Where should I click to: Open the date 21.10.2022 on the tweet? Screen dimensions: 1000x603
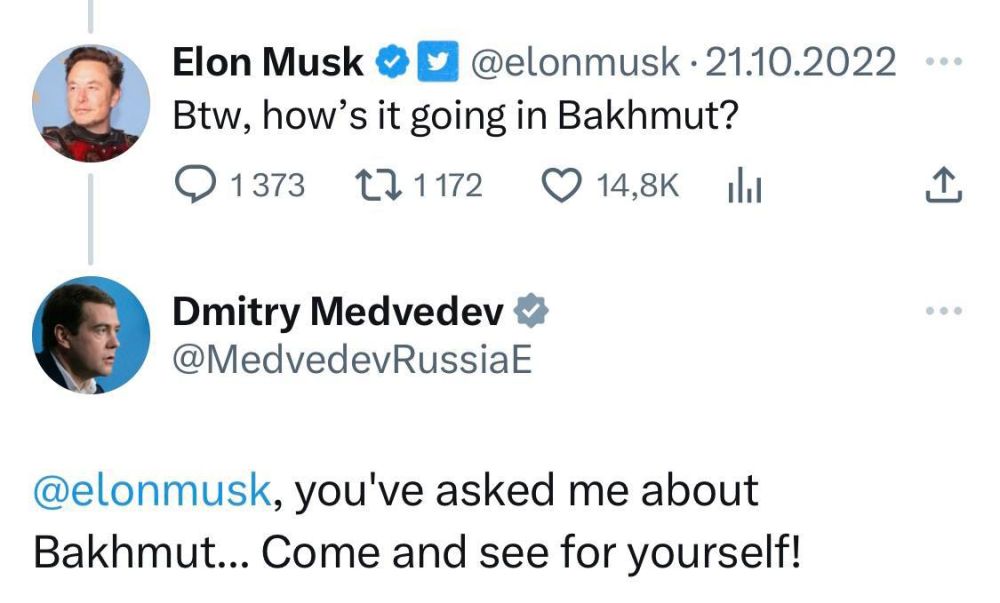click(x=800, y=60)
